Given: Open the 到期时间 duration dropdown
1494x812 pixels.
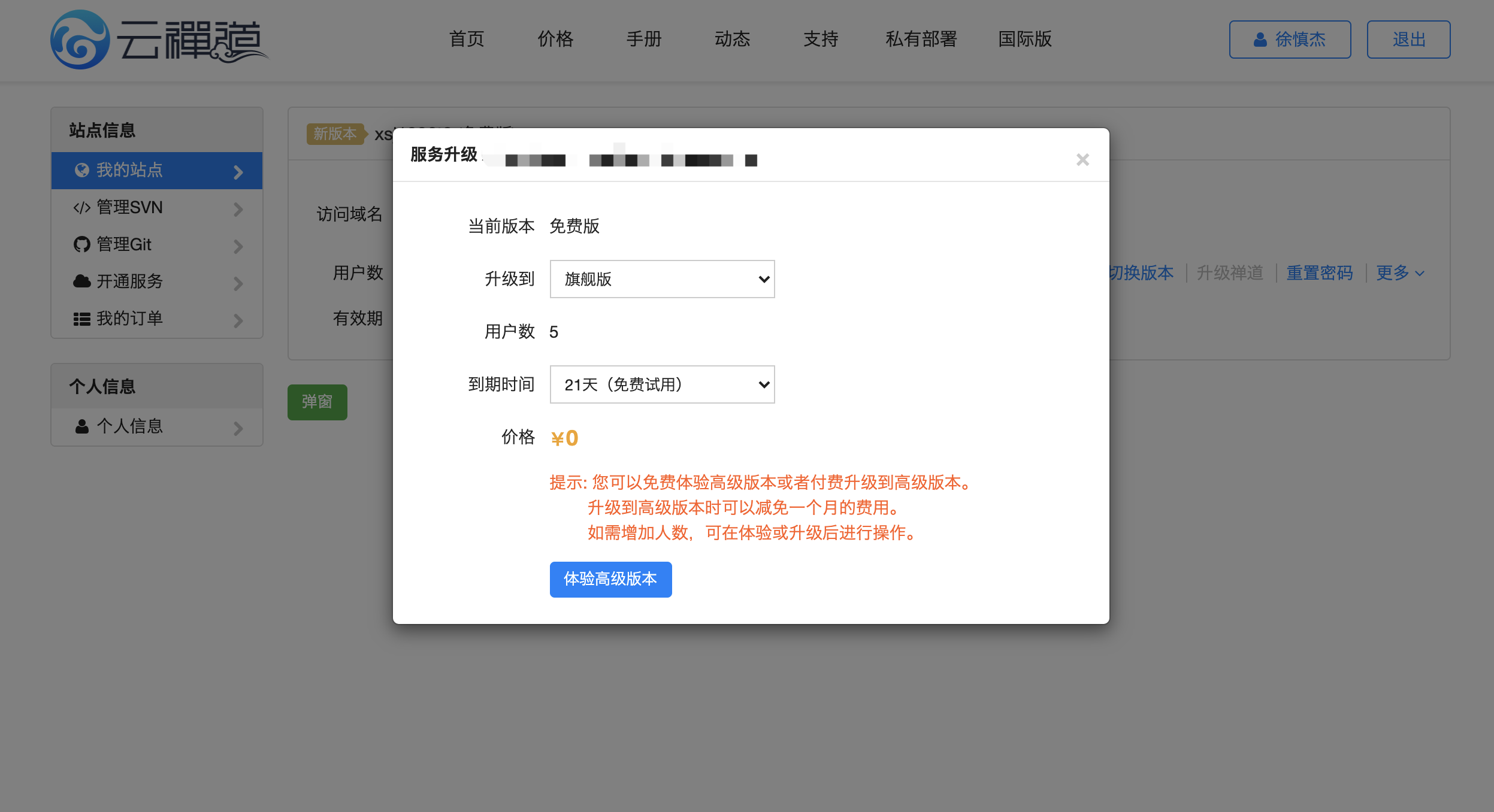Looking at the screenshot, I should click(x=662, y=384).
